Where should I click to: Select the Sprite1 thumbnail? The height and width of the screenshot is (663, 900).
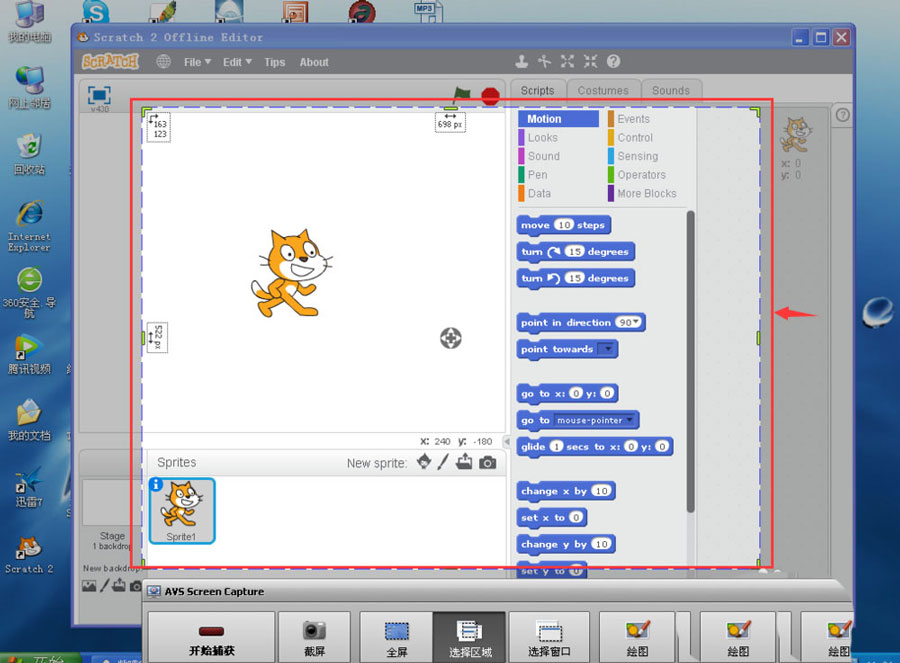point(182,510)
